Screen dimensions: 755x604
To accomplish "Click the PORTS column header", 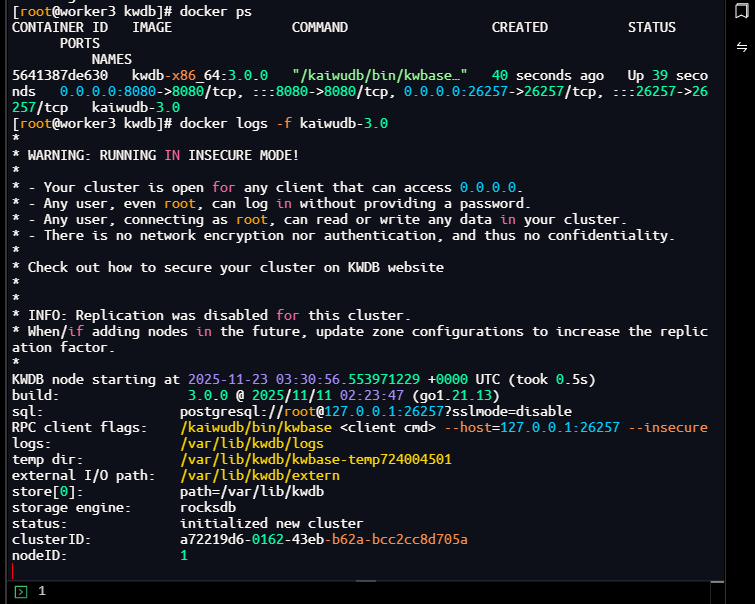I will (x=79, y=43).
